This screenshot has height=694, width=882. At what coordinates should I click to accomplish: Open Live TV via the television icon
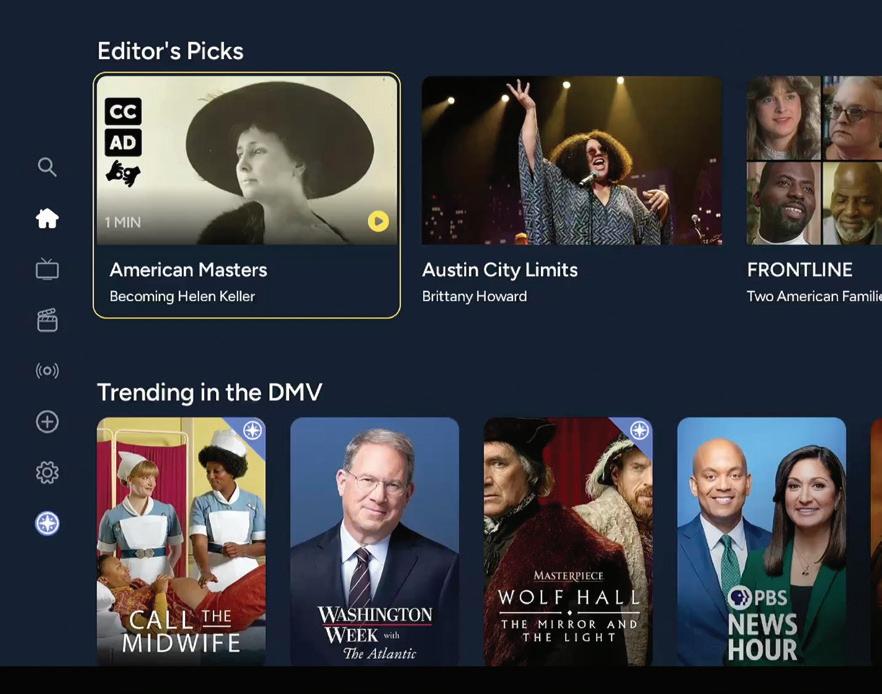point(47,269)
